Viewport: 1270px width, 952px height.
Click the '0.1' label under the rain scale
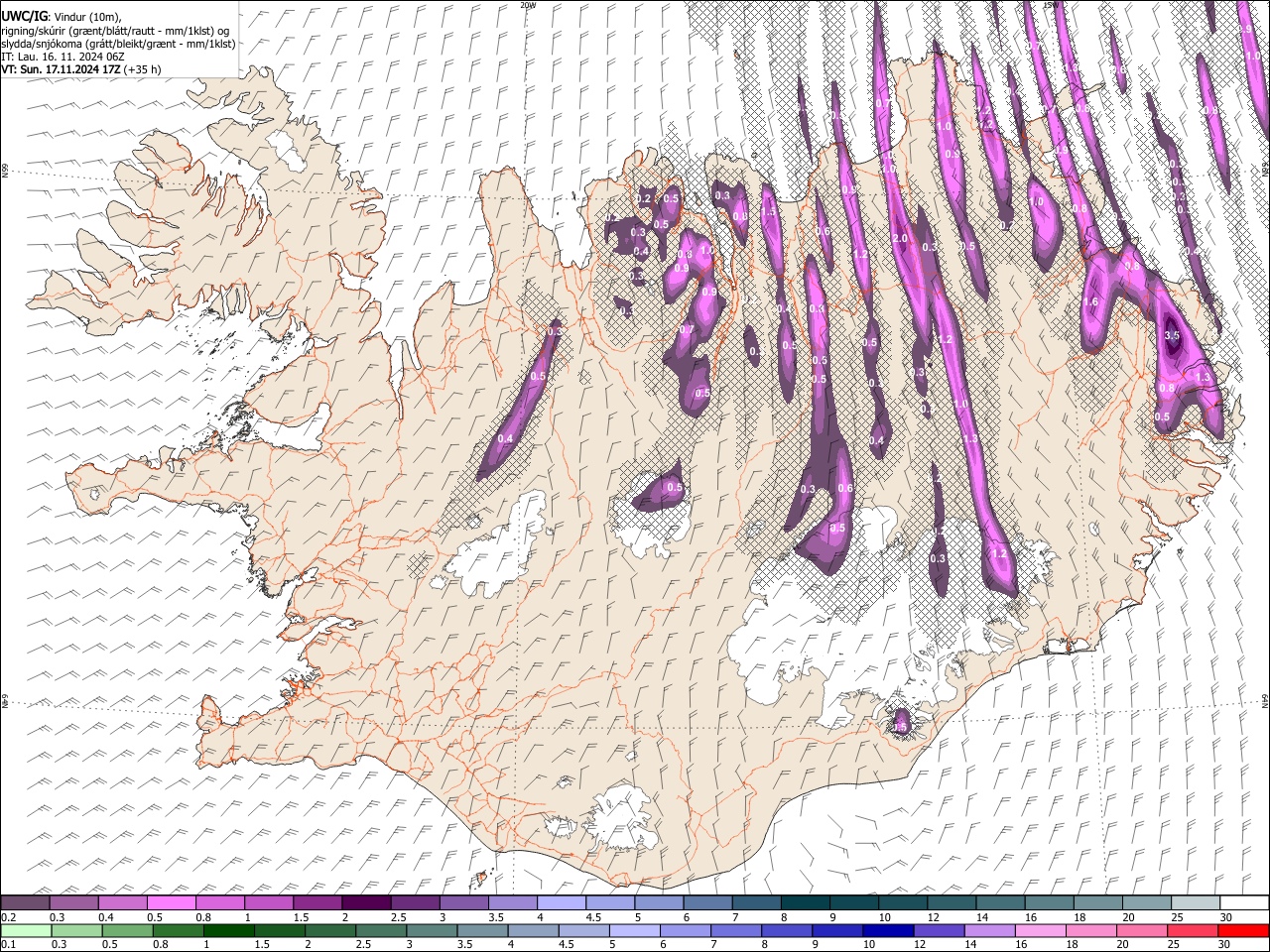click(7, 945)
